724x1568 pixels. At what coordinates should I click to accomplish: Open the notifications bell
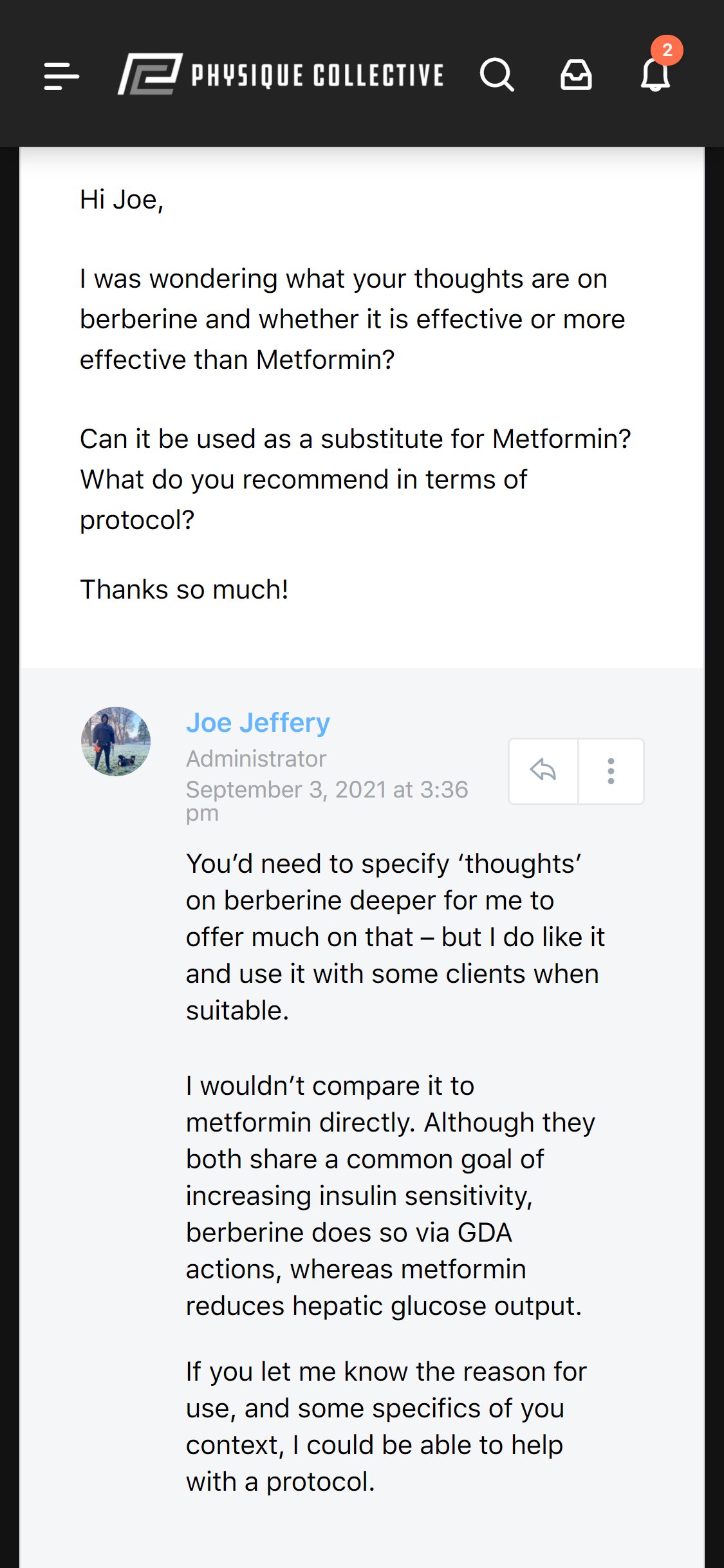coord(654,77)
